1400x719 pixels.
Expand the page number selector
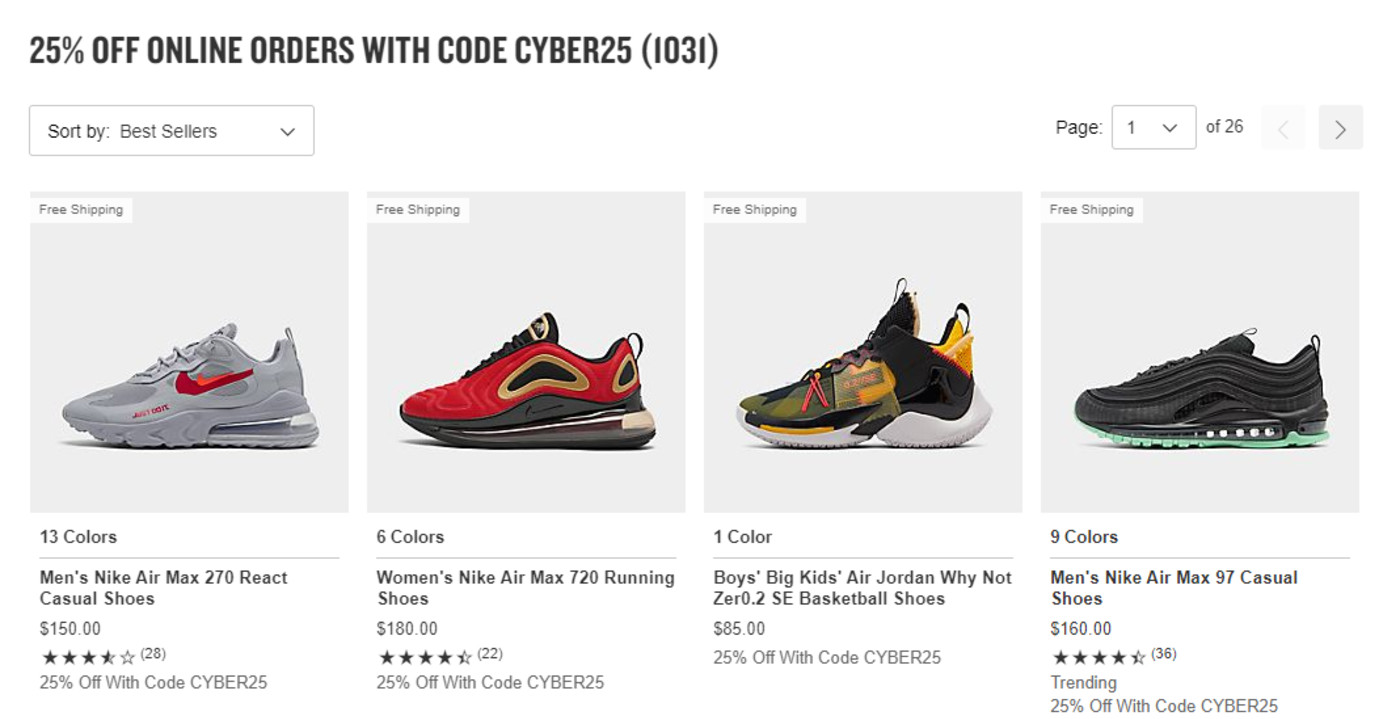[x=1153, y=128]
